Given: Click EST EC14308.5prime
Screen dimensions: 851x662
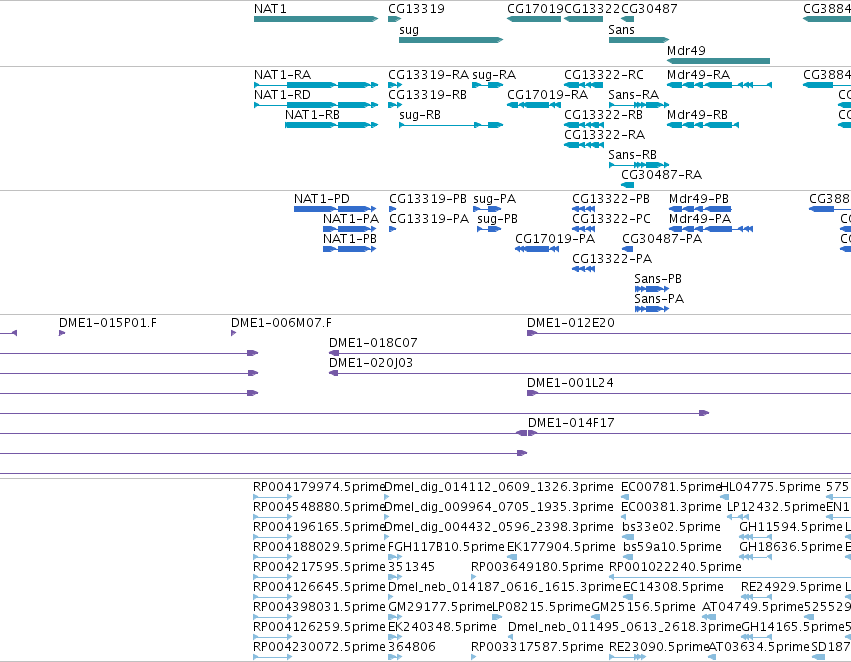Looking at the screenshot, I should pos(627,597).
